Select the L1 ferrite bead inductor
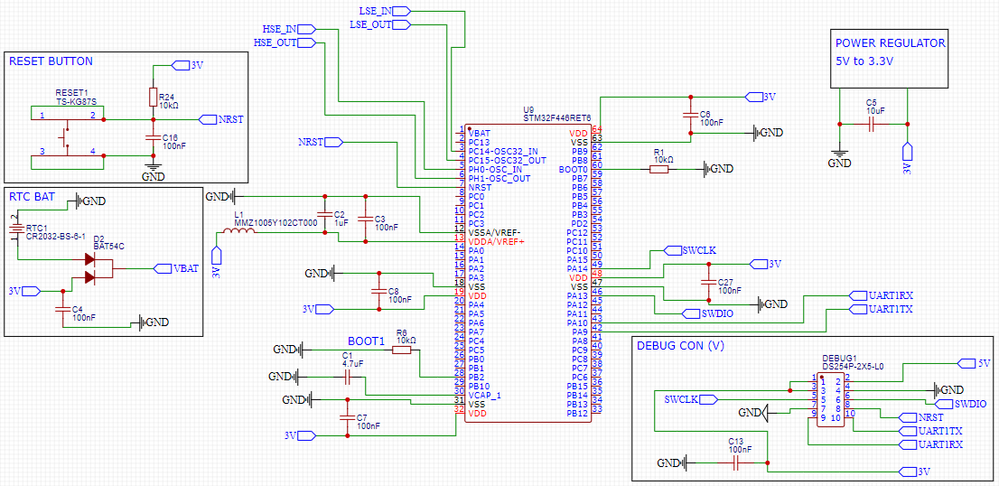Screen dimensions: 999x486 240,231
